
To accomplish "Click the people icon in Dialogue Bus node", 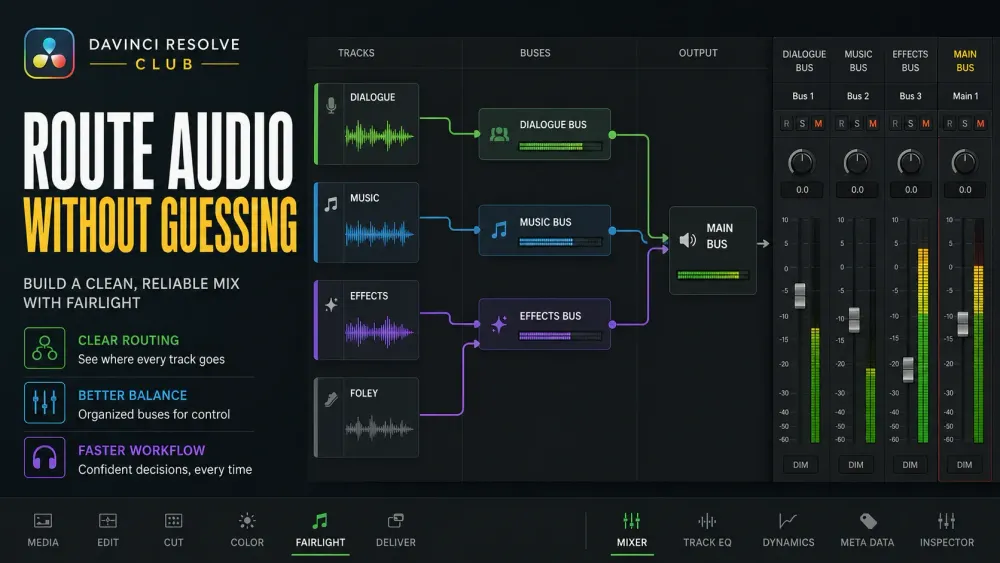I will point(499,134).
